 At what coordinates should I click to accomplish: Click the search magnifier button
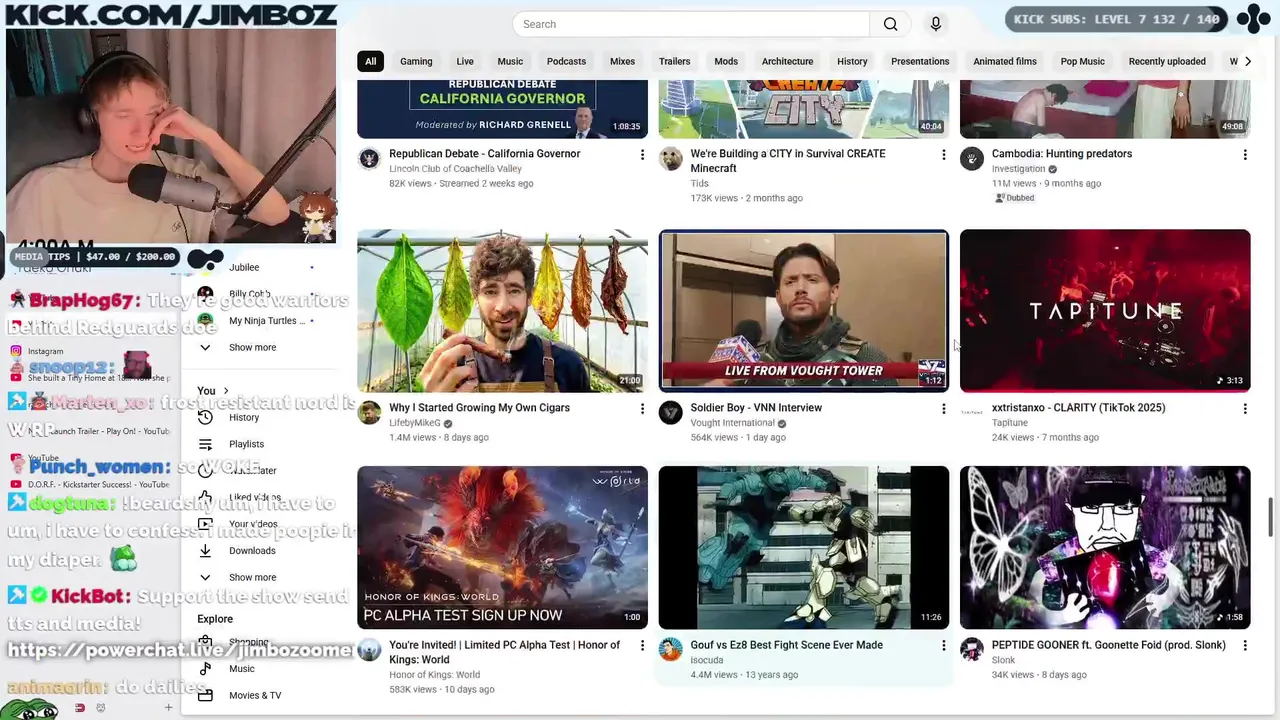[890, 24]
